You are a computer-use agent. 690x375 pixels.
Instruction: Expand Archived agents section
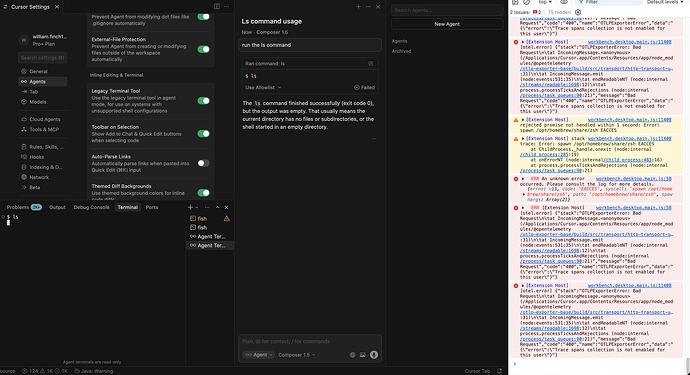point(401,51)
